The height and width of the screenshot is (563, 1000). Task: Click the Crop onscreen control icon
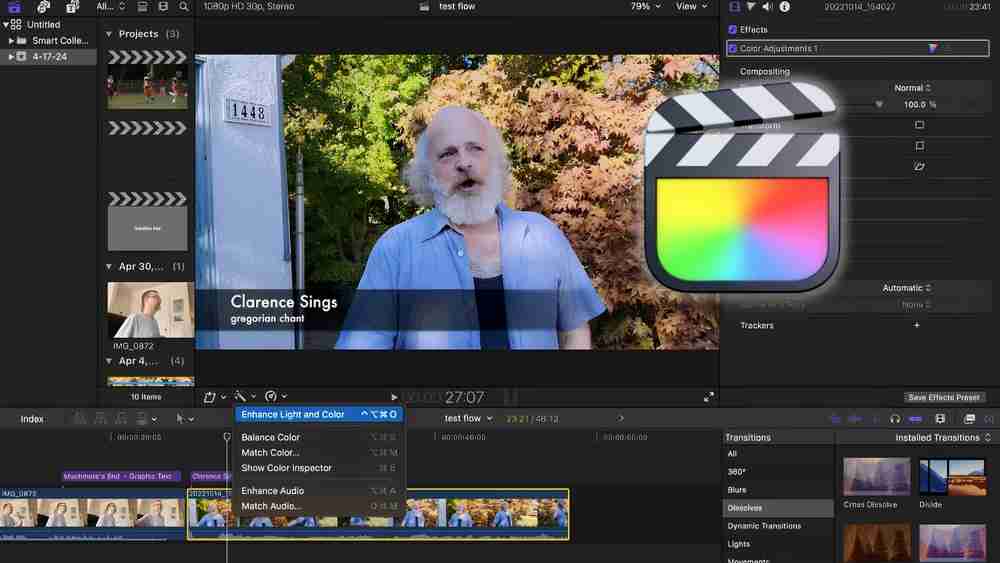tap(919, 146)
